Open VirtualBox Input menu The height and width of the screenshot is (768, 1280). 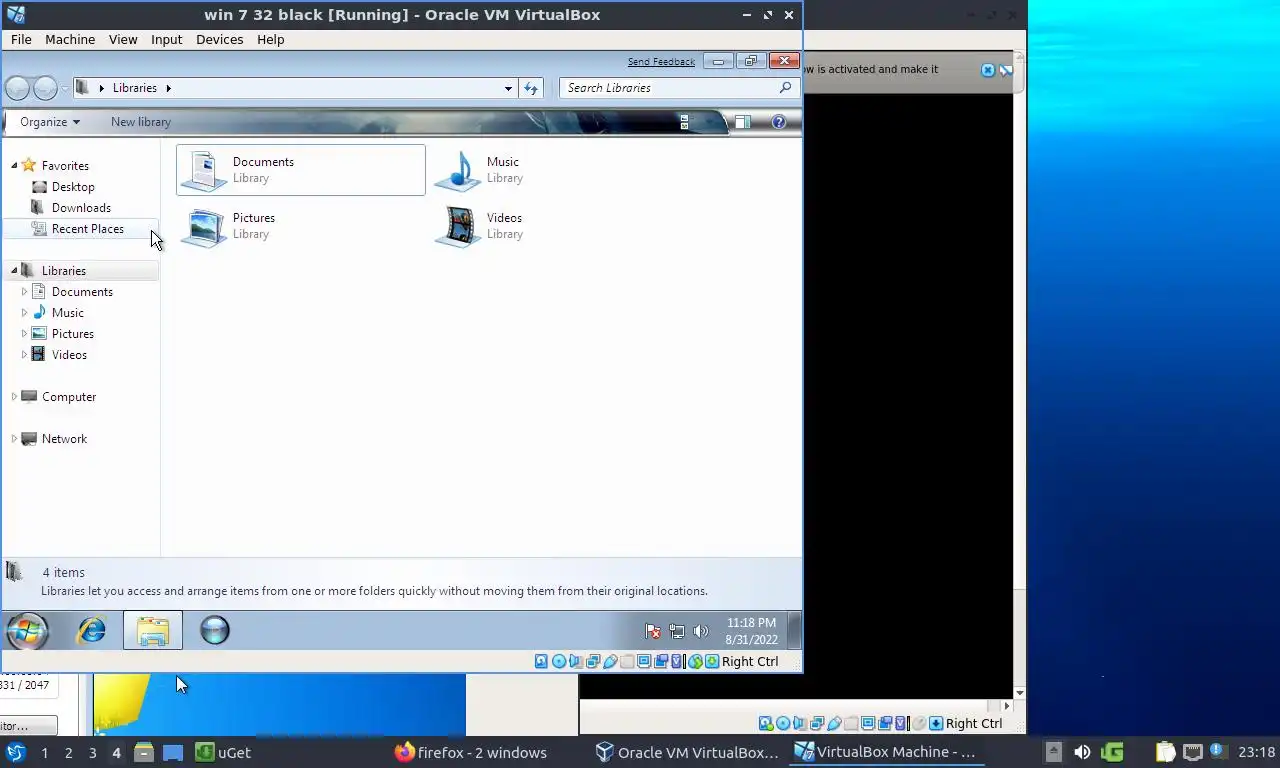166,39
